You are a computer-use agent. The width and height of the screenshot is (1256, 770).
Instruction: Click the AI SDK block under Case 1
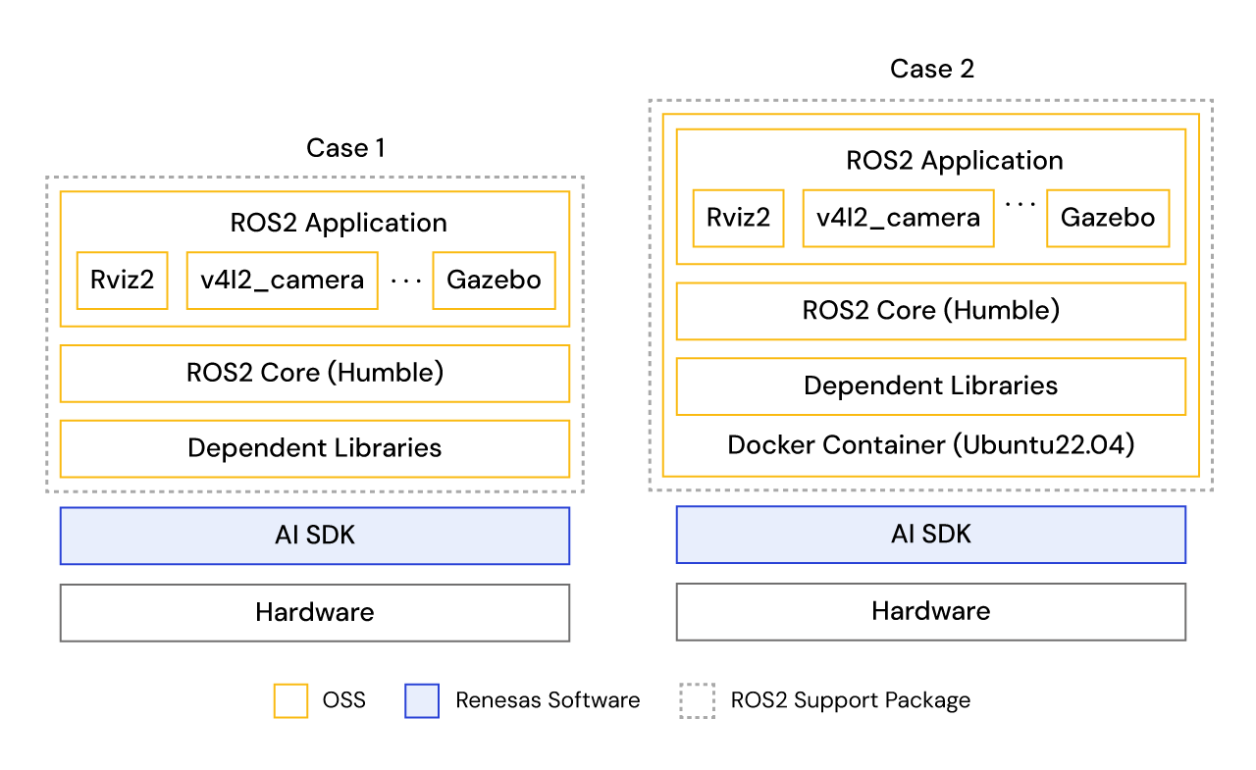[314, 535]
